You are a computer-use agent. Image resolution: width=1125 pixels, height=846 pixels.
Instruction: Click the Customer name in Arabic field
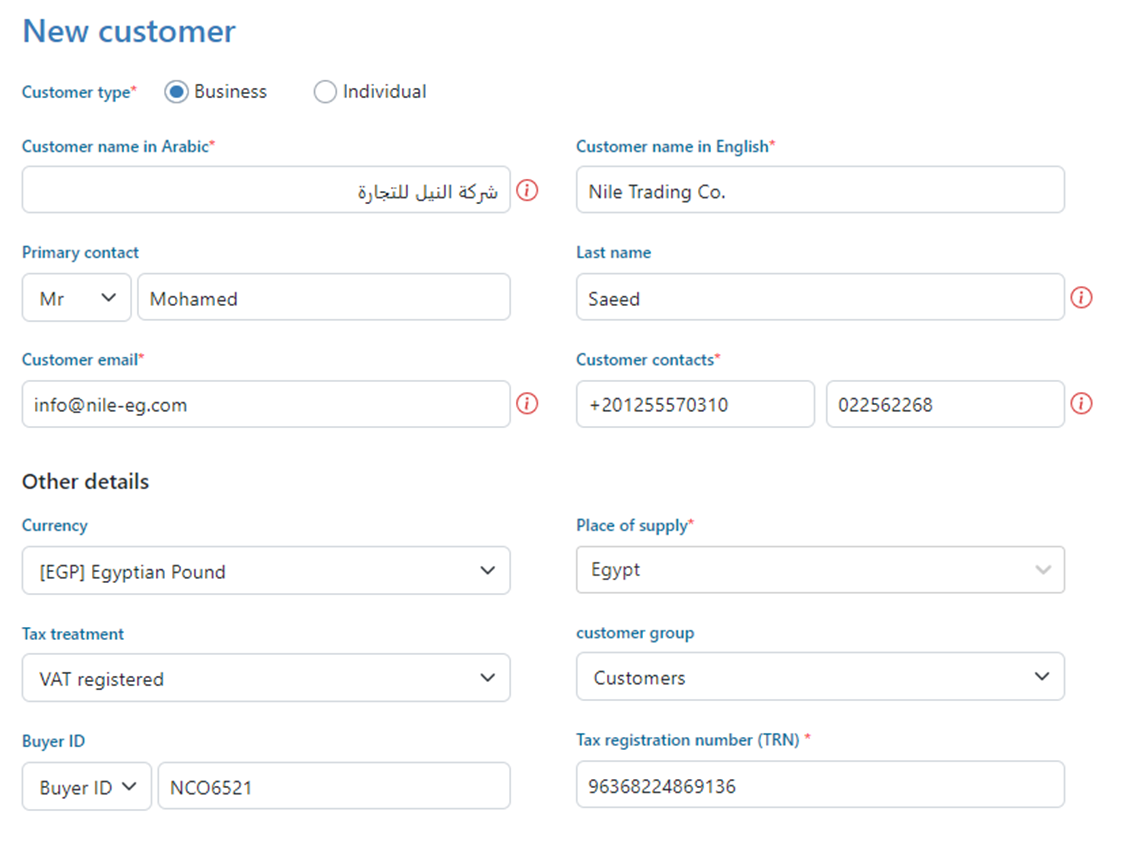click(x=266, y=190)
